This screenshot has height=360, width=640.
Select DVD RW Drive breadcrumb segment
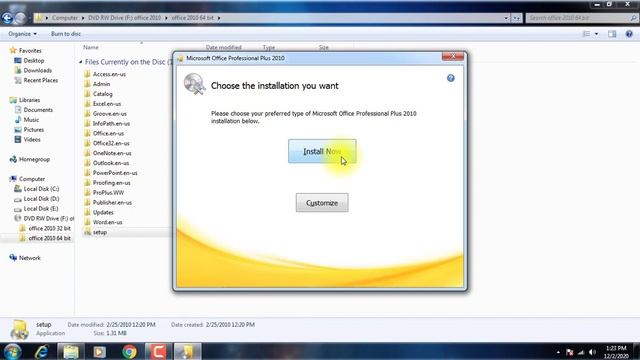(124, 18)
